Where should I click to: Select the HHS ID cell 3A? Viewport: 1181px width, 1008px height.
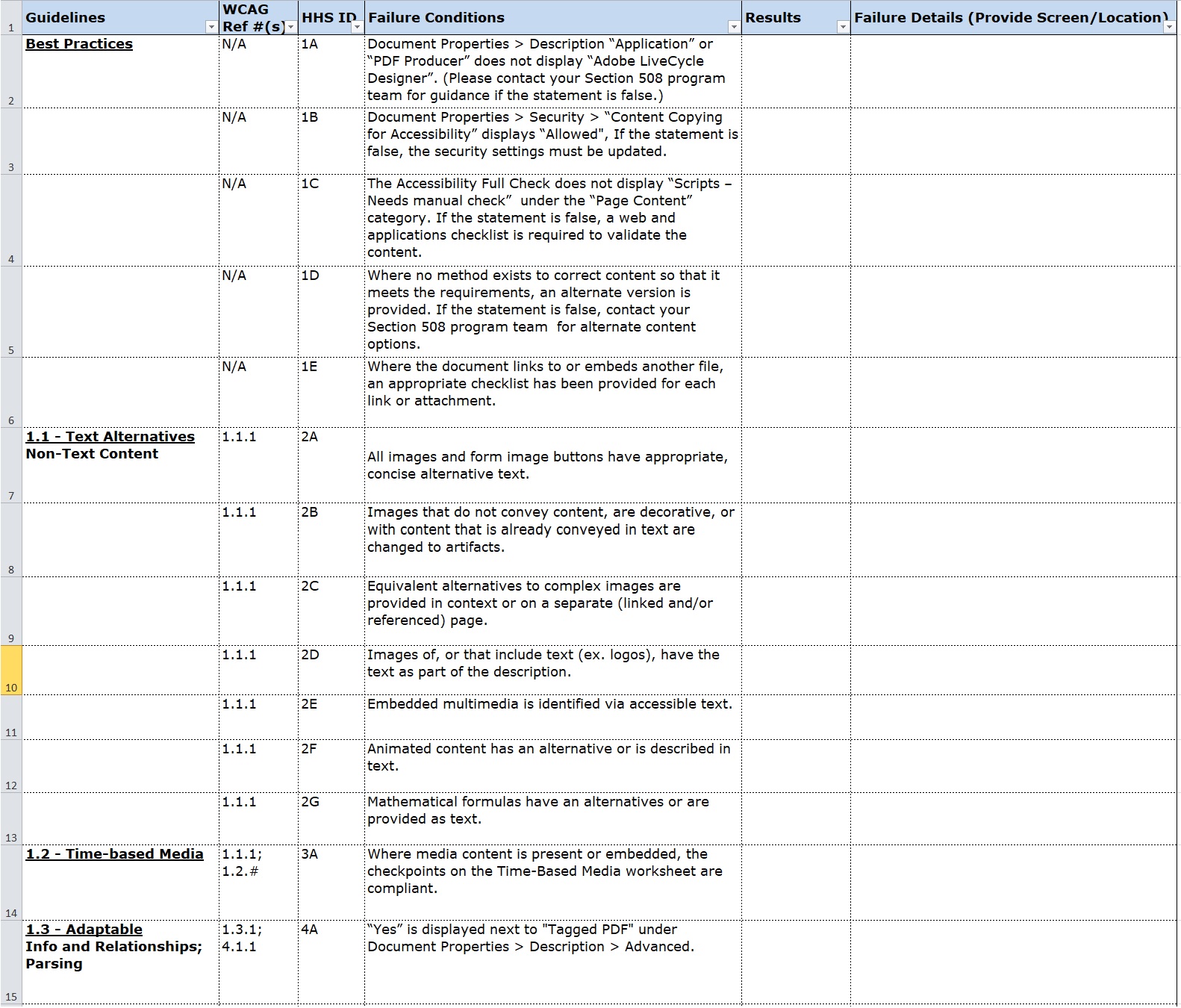tap(331, 883)
